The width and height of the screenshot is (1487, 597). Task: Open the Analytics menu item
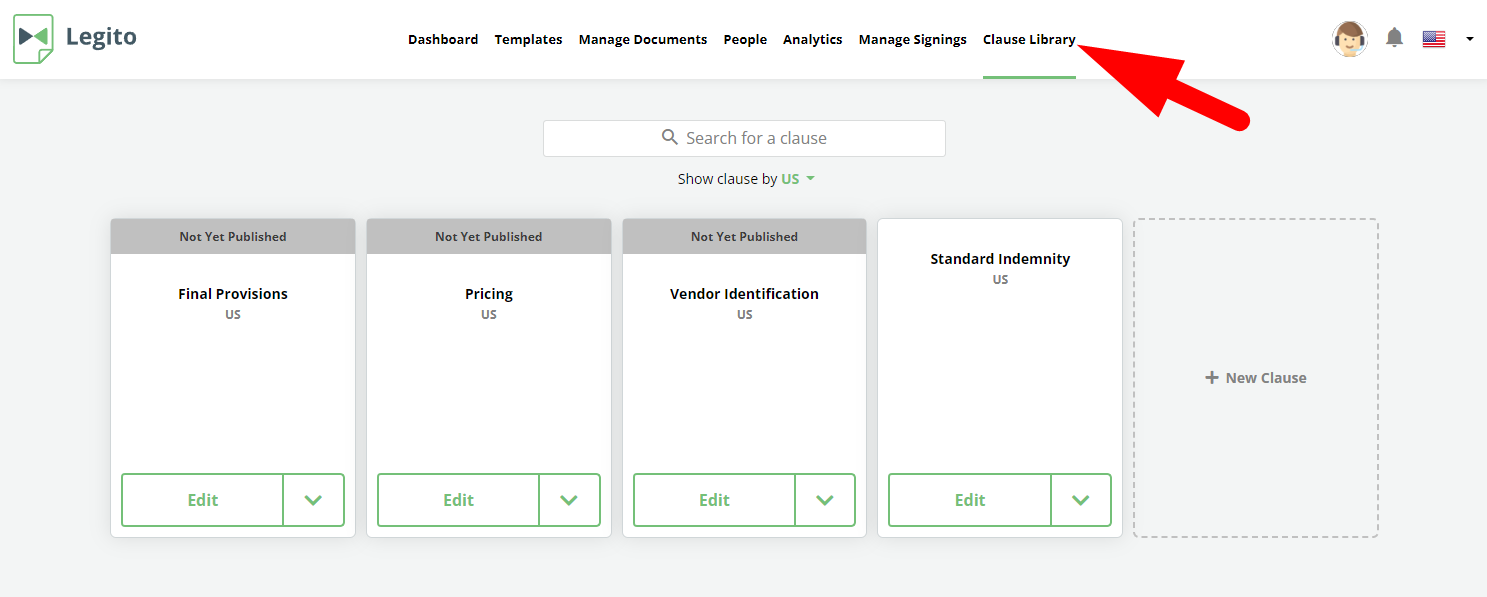(x=812, y=39)
